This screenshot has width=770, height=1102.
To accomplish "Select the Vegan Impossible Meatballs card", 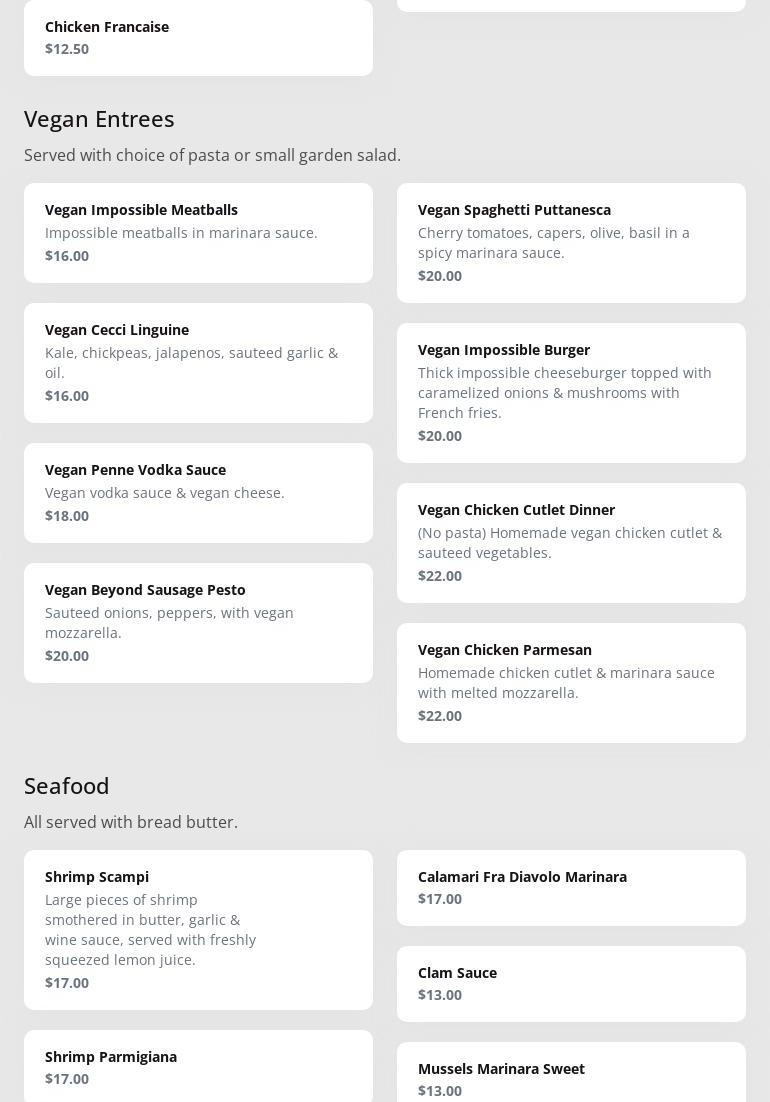I will point(198,232).
